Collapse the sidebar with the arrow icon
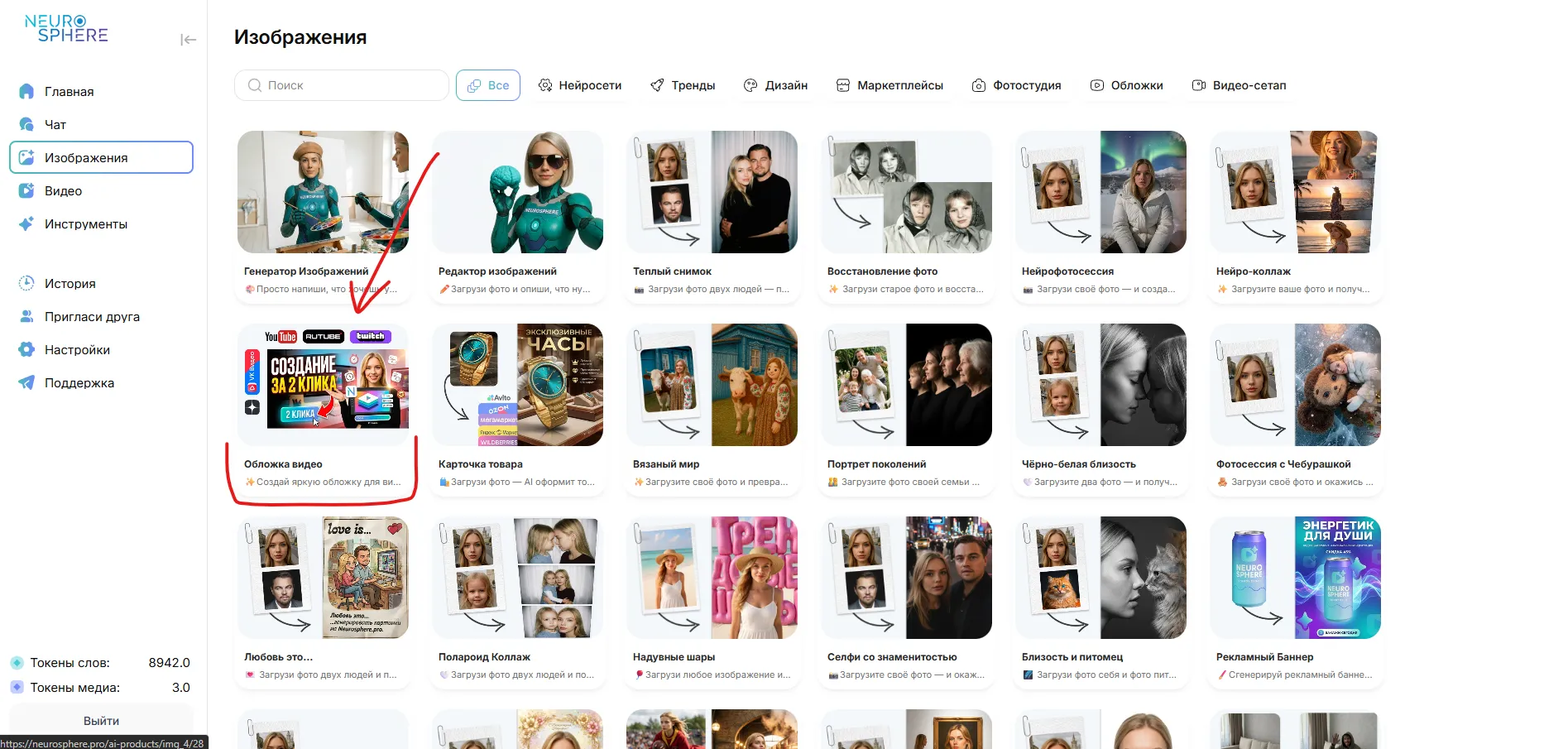Screen dimensions: 1568x749 click(x=188, y=40)
